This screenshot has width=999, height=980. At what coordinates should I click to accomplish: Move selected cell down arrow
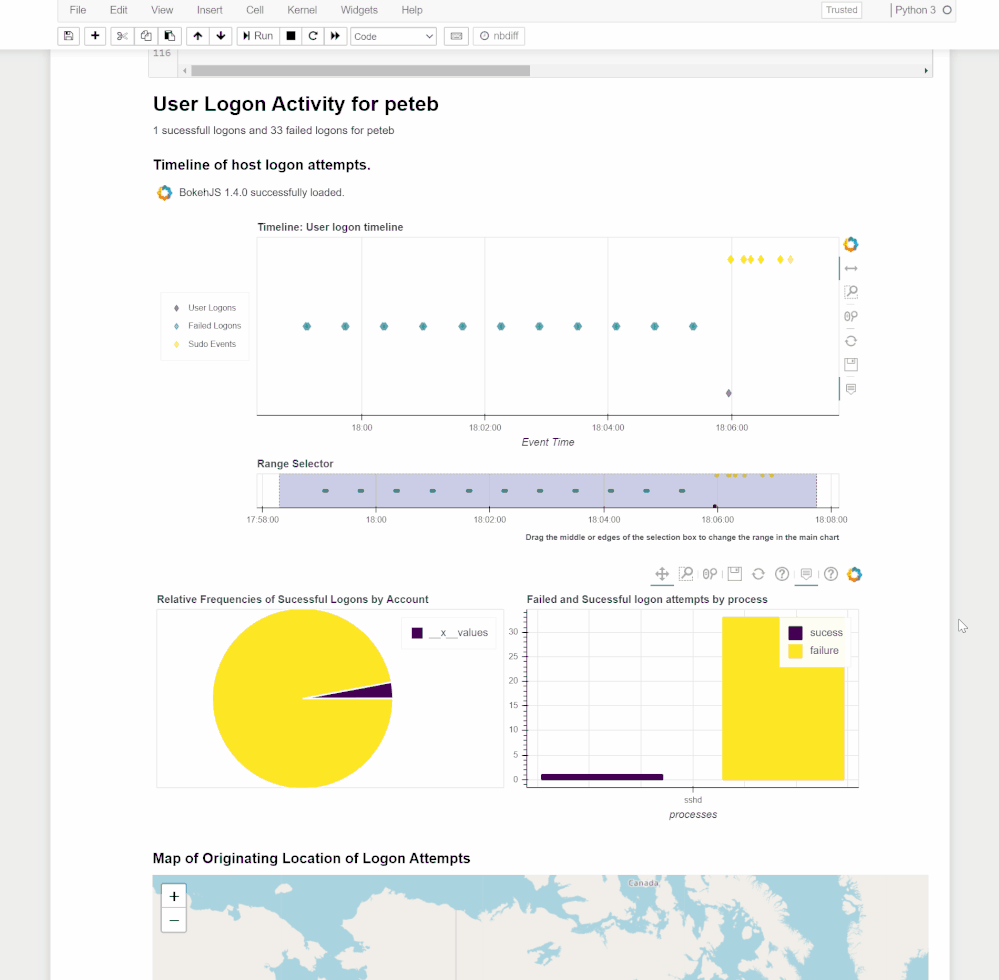pyautogui.click(x=221, y=36)
